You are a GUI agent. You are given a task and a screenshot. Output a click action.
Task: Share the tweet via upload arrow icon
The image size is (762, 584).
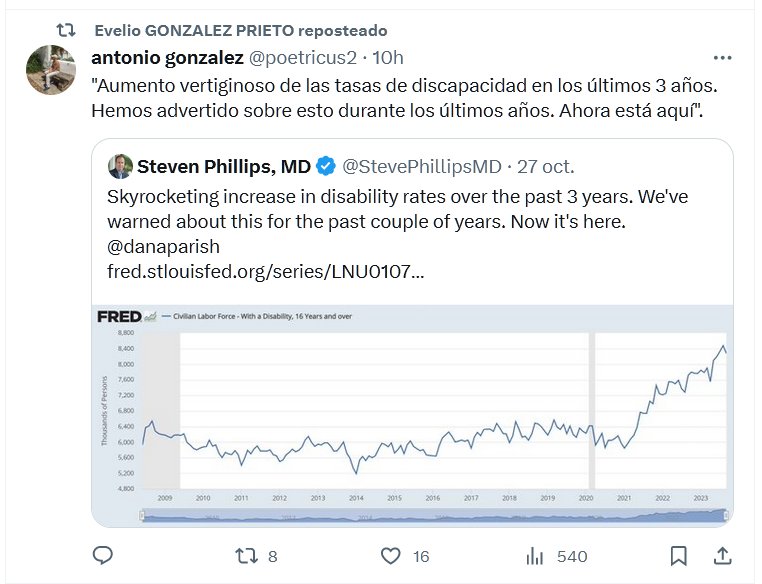pos(721,555)
